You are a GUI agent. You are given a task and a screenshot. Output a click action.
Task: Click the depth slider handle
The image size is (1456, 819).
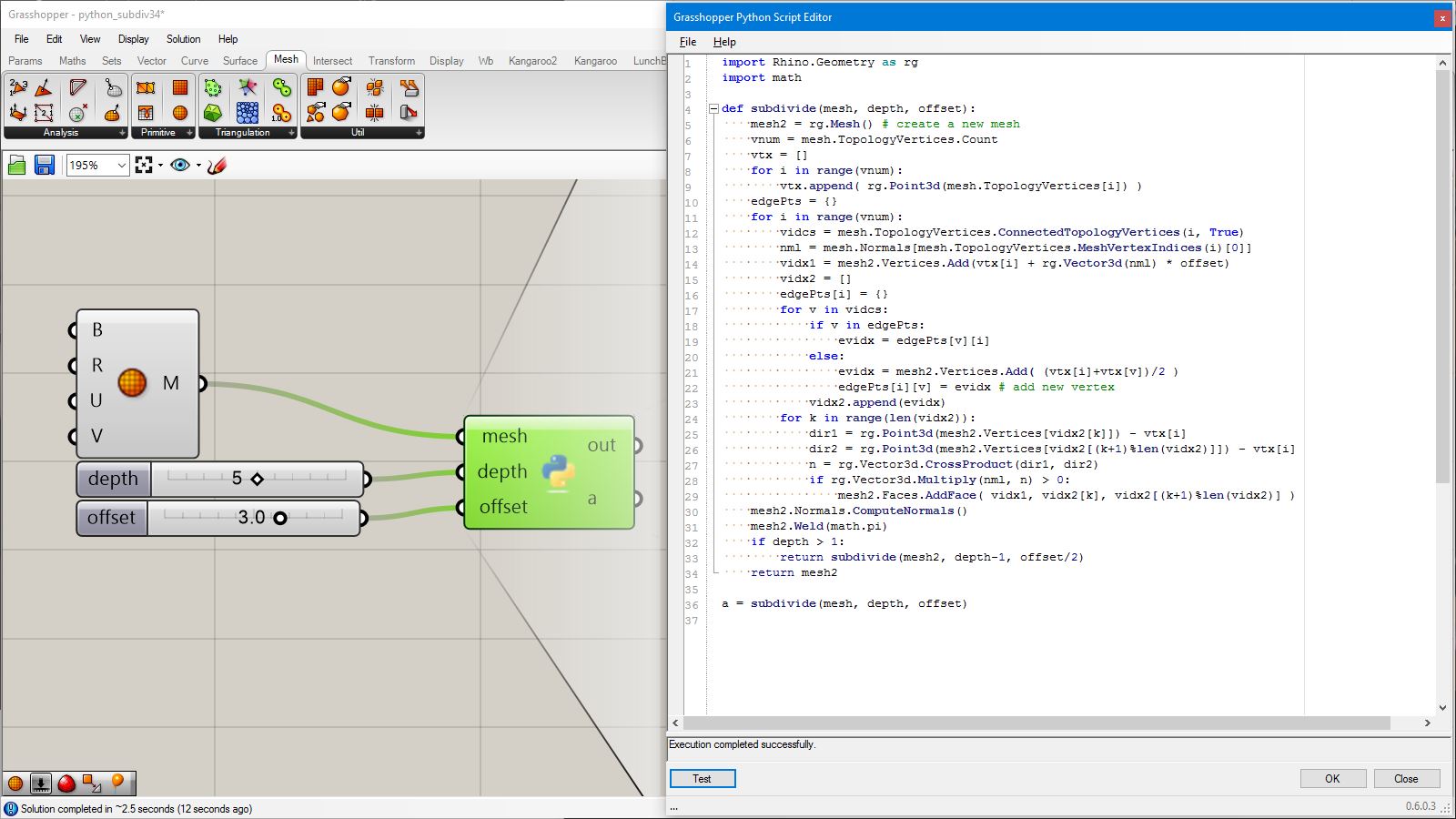point(257,479)
